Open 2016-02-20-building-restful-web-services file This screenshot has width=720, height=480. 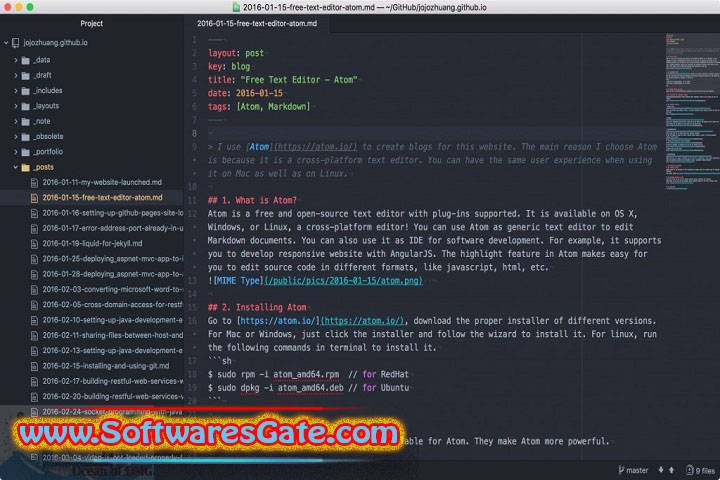tap(113, 396)
